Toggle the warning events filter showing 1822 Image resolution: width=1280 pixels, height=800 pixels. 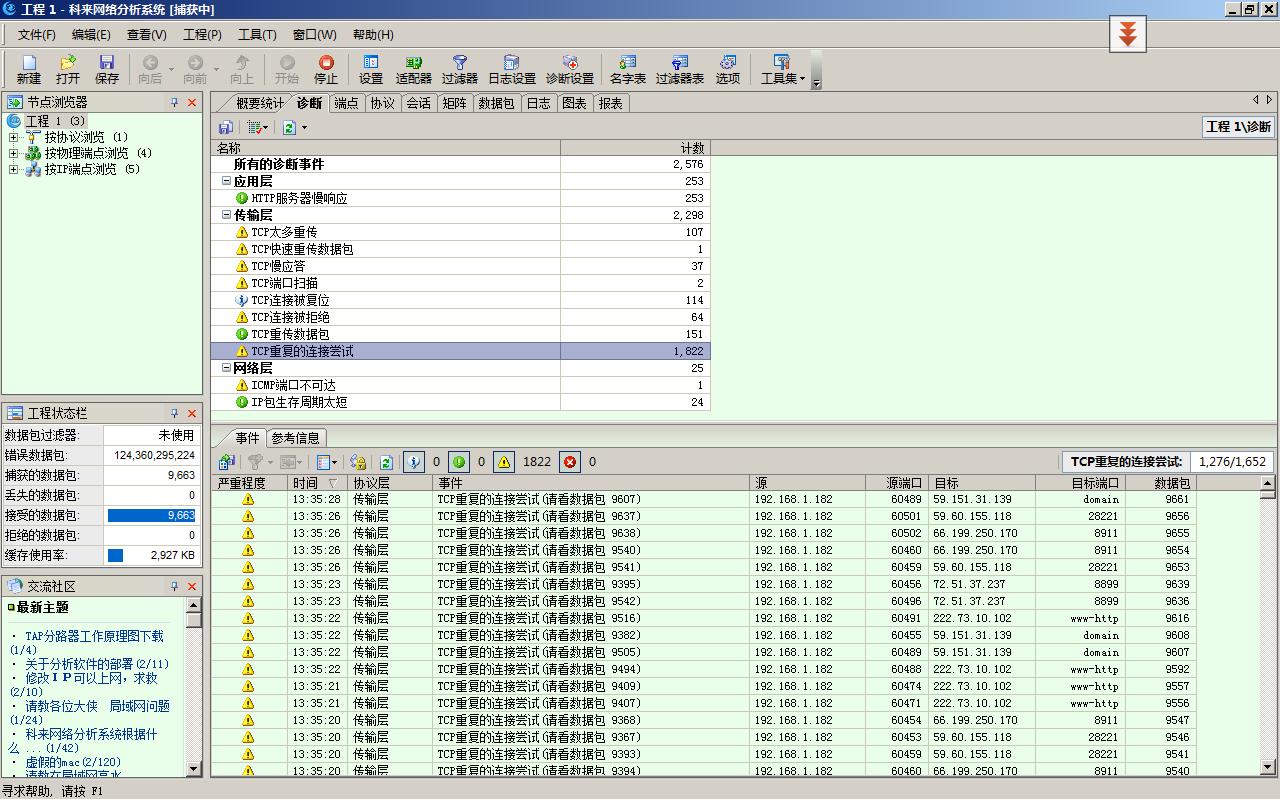coord(504,461)
